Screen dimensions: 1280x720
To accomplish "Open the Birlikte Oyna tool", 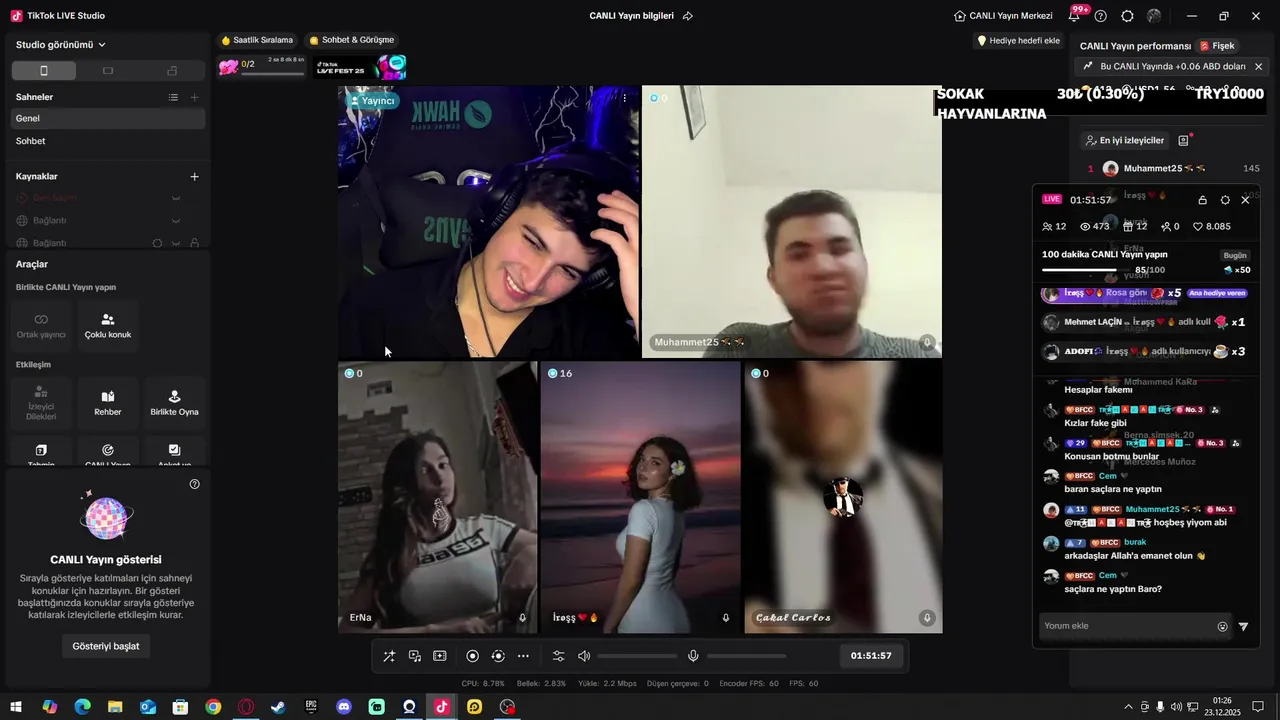I will click(x=174, y=402).
